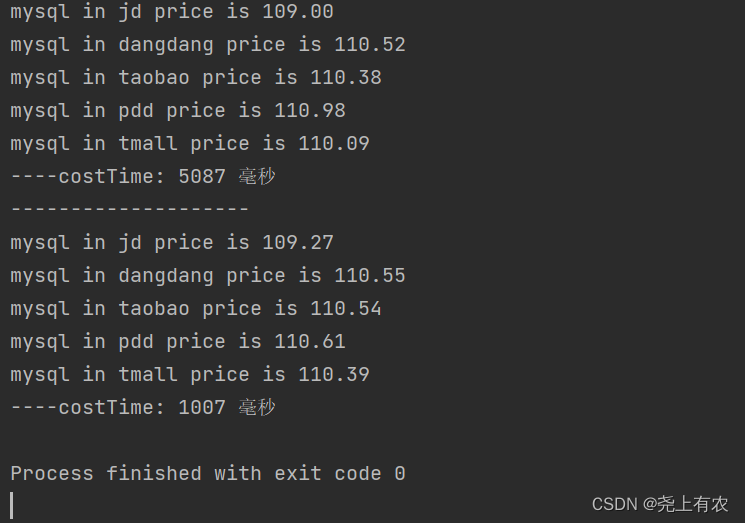This screenshot has width=745, height=523.
Task: Click the CSDN watermark text
Action: [660, 504]
